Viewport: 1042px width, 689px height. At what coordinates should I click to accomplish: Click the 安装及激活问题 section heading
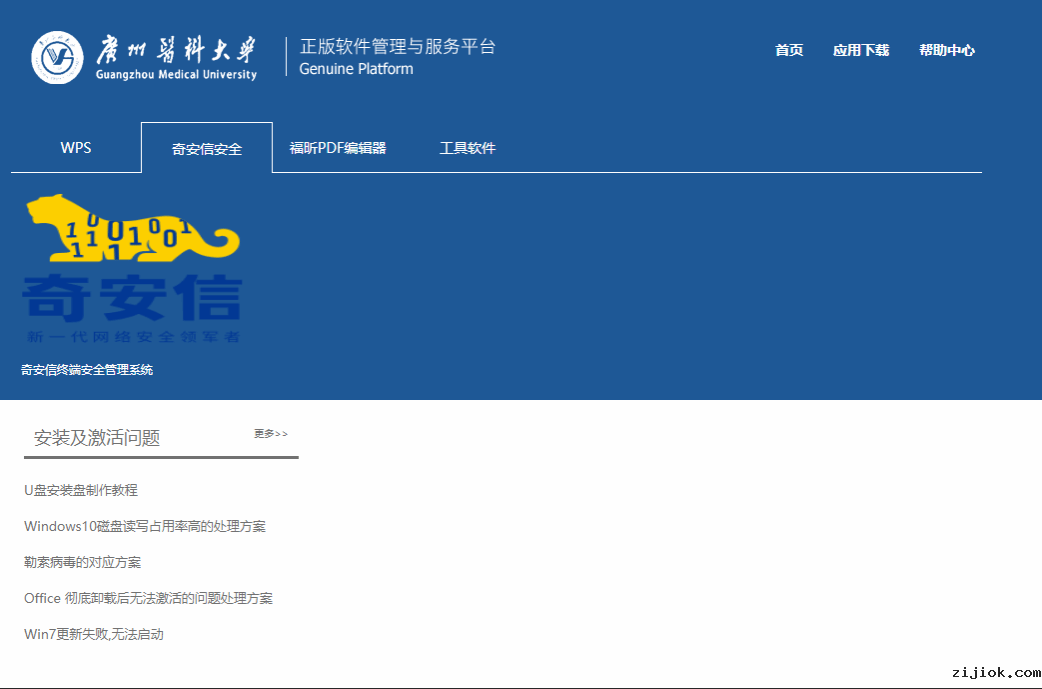97,438
